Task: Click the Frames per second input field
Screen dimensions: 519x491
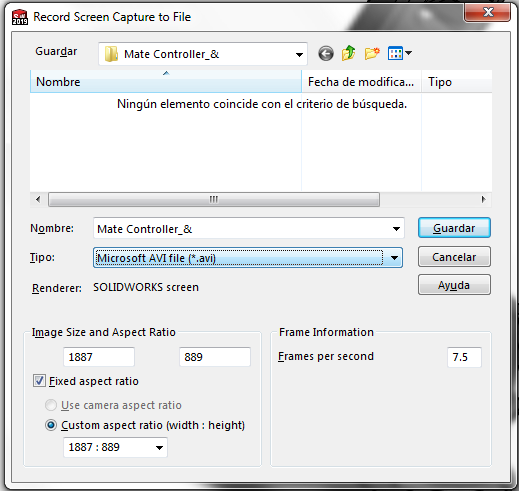Action: click(464, 357)
